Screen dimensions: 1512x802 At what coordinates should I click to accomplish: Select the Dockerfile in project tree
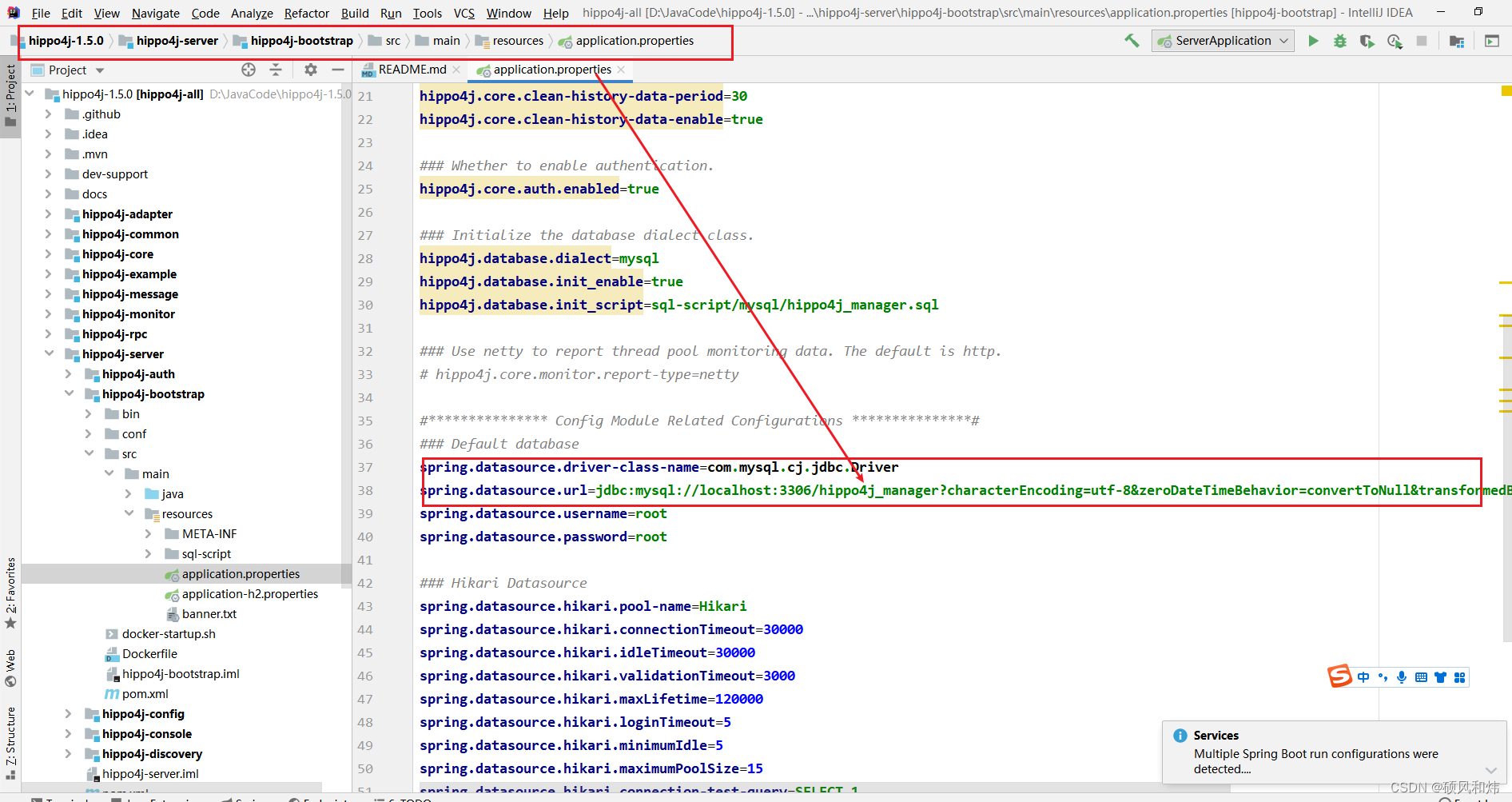click(x=149, y=653)
